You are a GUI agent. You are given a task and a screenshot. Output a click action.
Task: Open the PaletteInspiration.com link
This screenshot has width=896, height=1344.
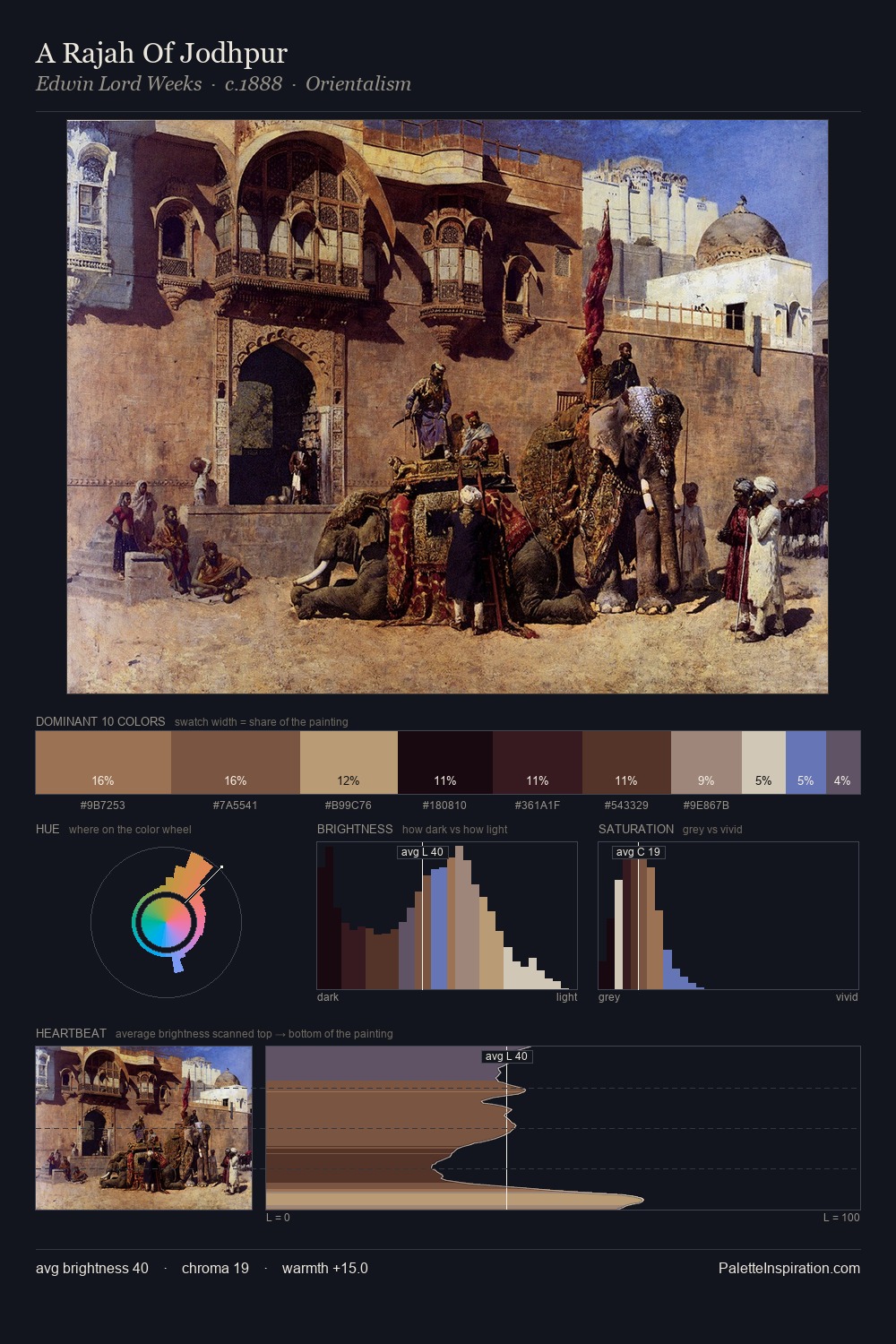coord(789,1268)
